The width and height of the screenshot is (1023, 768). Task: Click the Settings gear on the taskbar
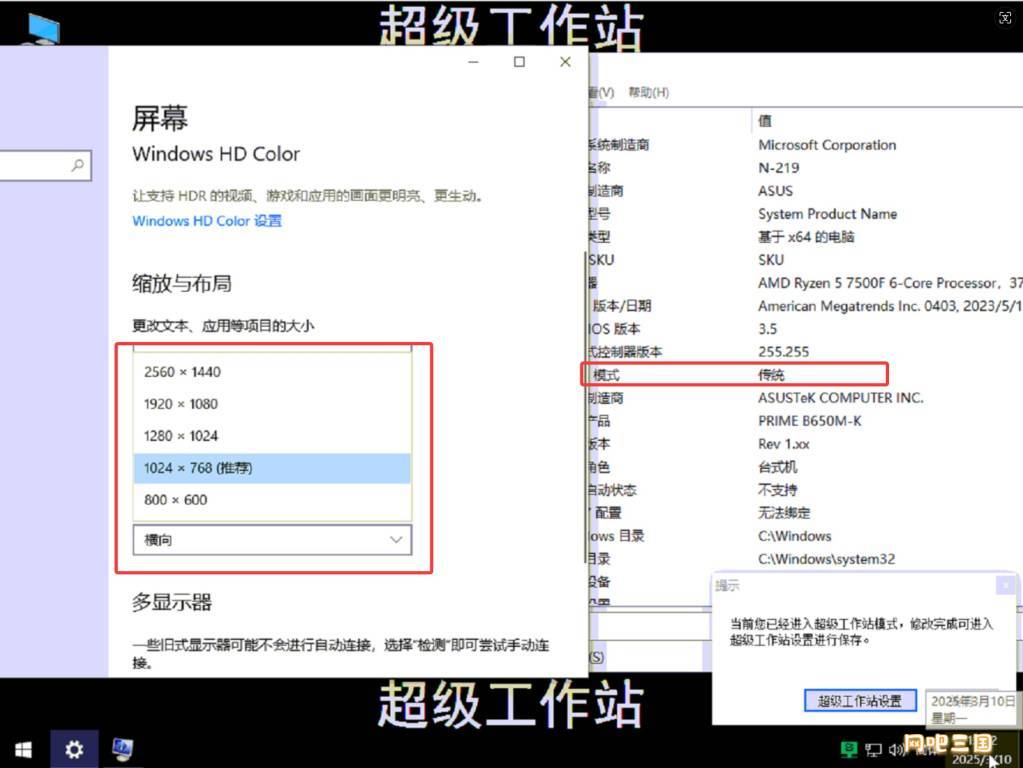[74, 749]
